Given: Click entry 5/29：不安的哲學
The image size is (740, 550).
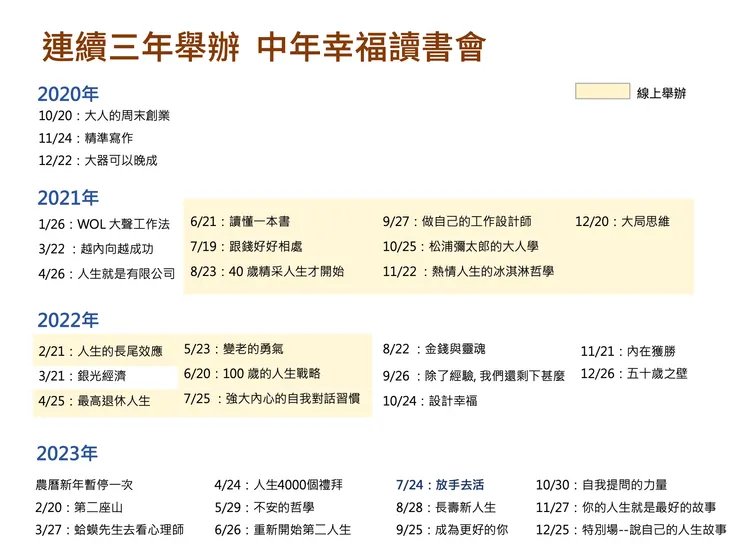Looking at the screenshot, I should pos(264,508).
